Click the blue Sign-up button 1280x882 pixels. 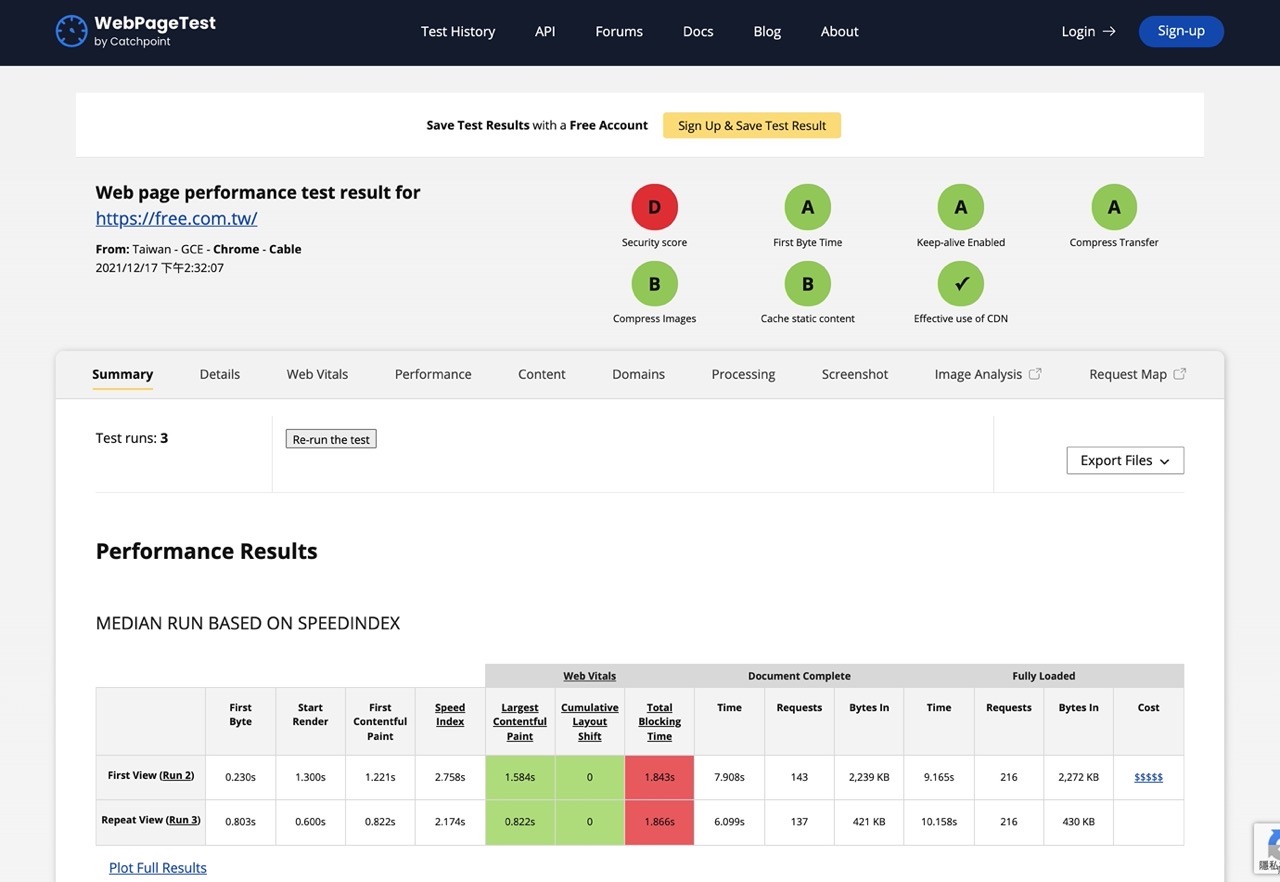point(1181,31)
